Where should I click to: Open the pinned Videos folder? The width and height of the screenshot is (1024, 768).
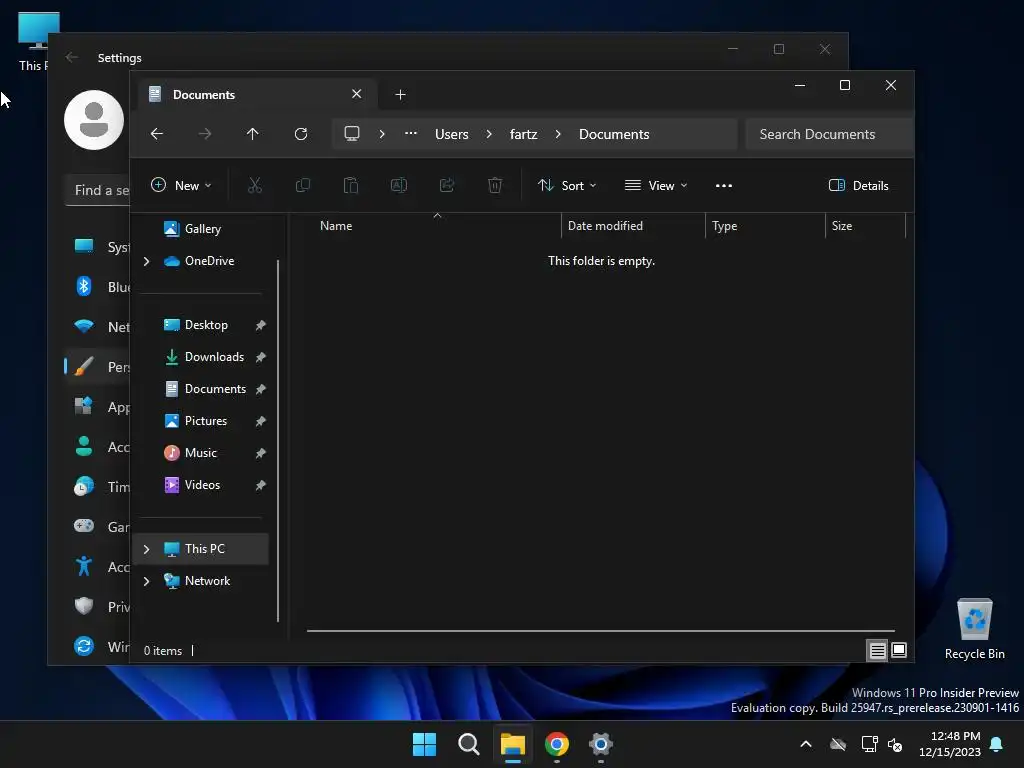pyautogui.click(x=202, y=485)
